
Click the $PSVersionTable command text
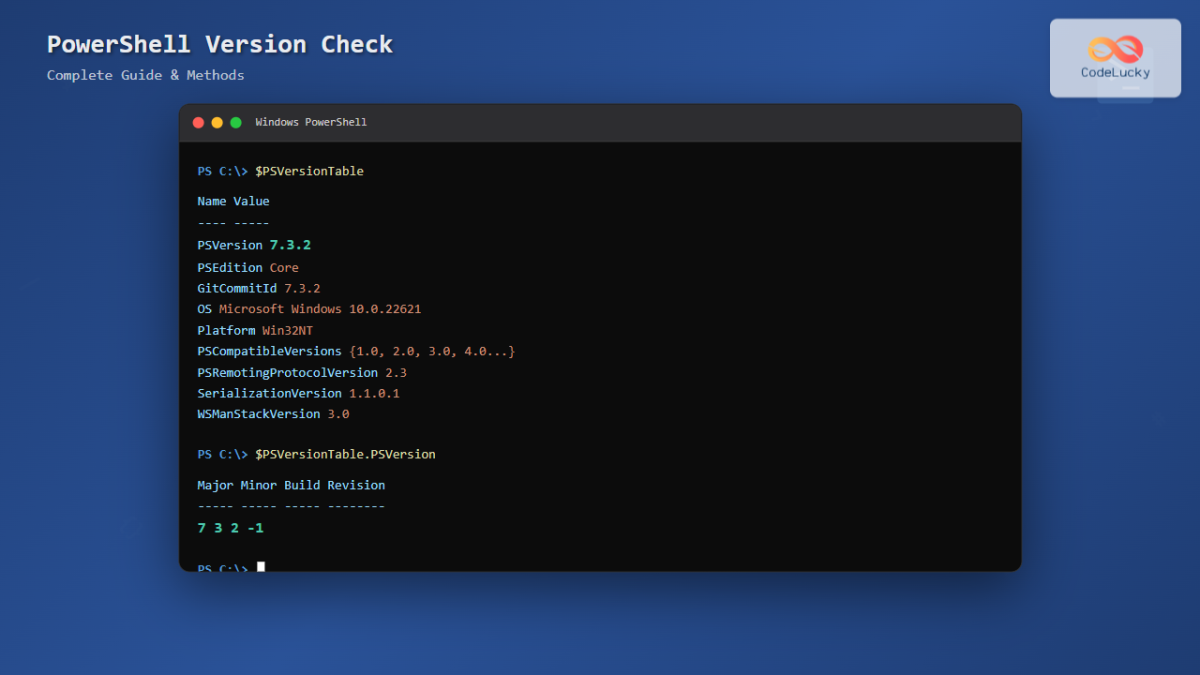tap(309, 171)
